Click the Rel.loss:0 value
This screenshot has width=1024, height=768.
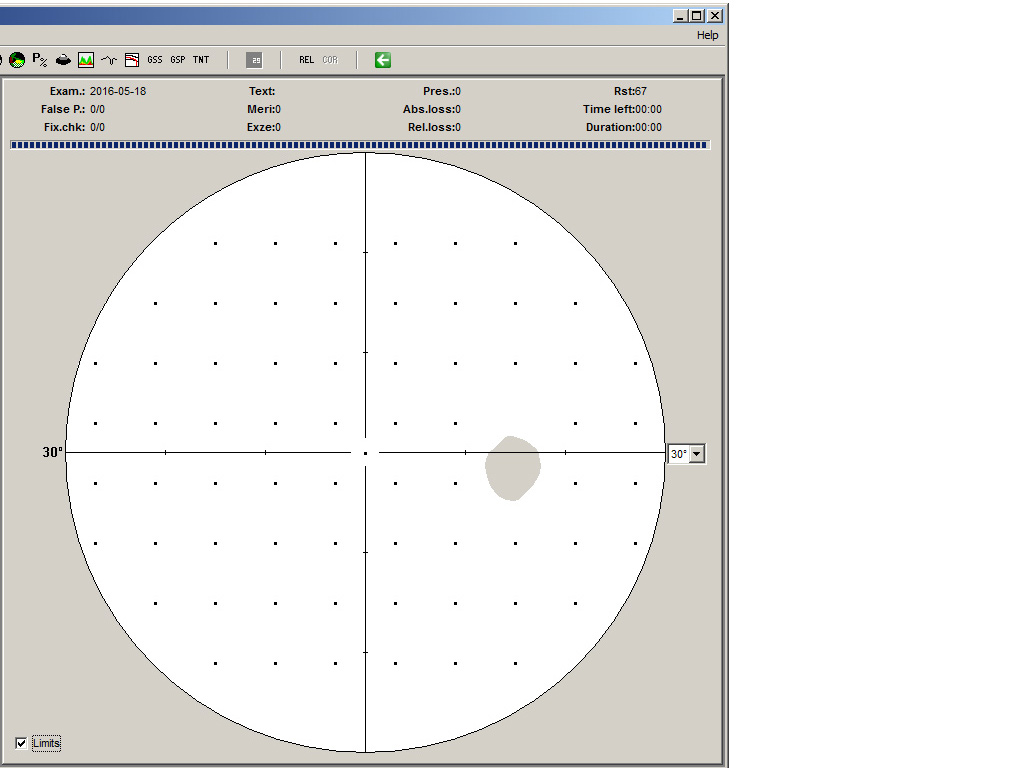point(434,127)
